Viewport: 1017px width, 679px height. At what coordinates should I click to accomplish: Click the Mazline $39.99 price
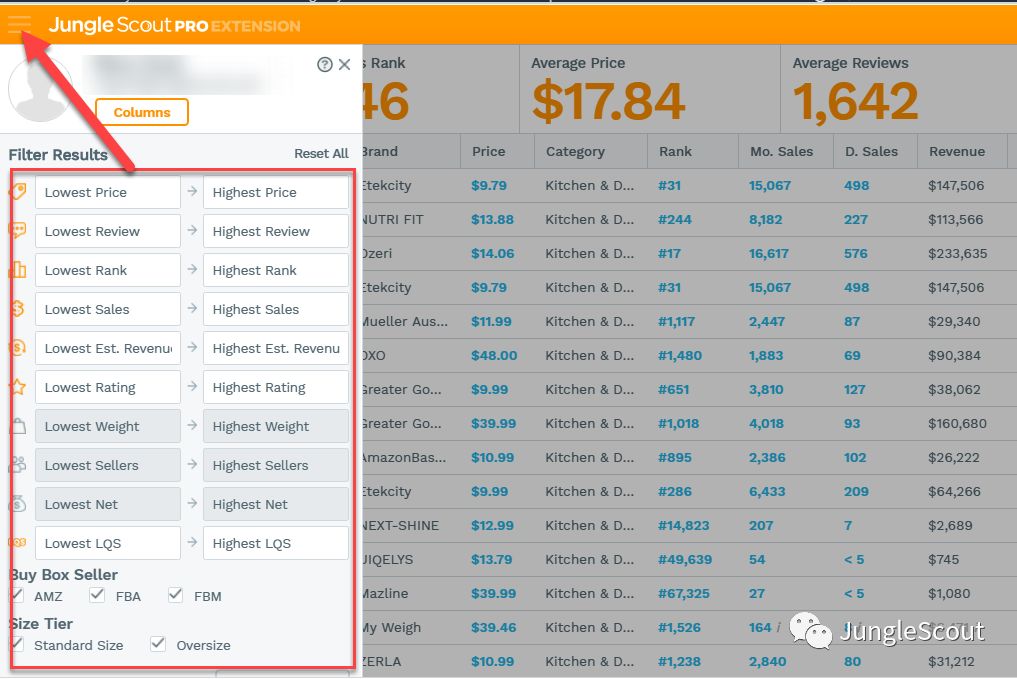494,593
